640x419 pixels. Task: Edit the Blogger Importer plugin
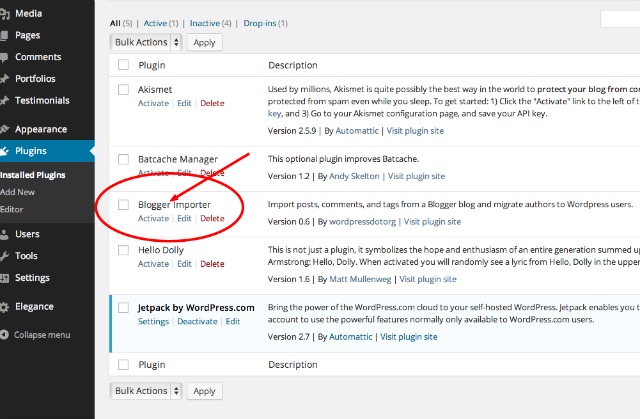click(184, 218)
